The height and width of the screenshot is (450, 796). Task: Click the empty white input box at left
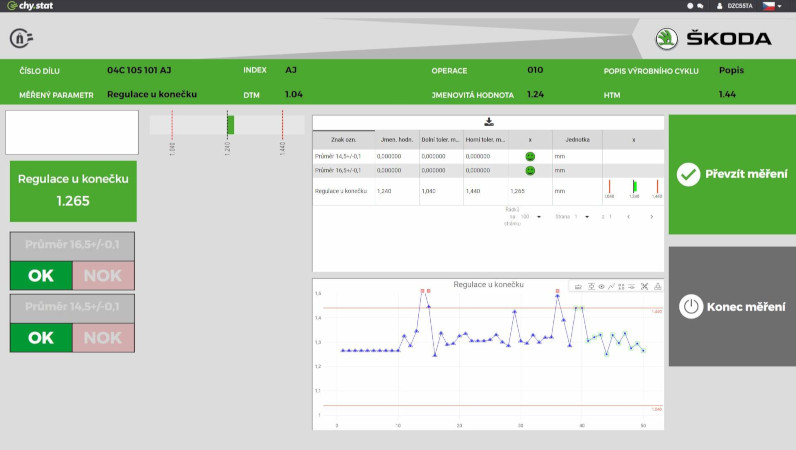(72, 132)
